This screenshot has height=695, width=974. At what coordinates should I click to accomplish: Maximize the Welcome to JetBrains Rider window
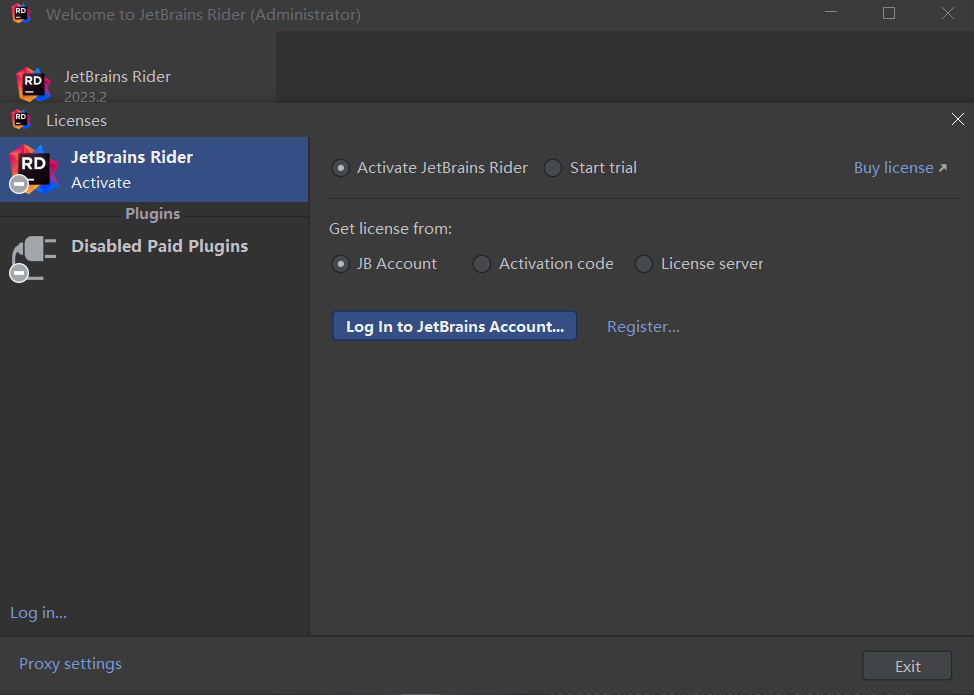889,13
